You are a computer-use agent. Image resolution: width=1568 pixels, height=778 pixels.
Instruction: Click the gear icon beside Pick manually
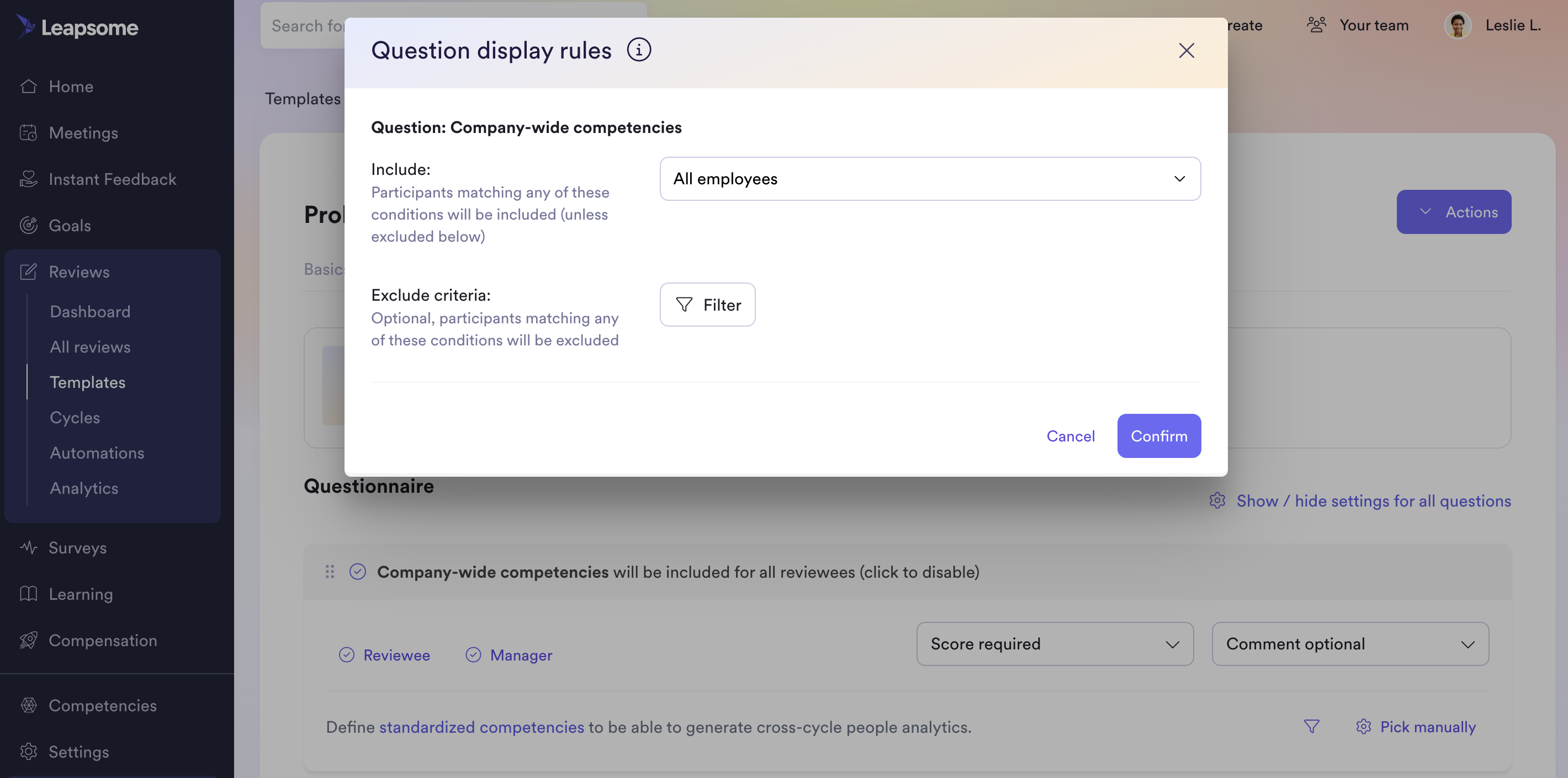[x=1364, y=726]
